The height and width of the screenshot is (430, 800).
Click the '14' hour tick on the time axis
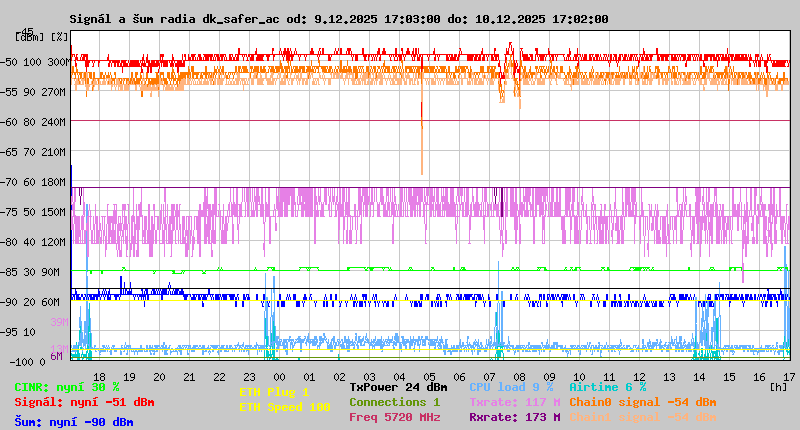[x=699, y=377]
